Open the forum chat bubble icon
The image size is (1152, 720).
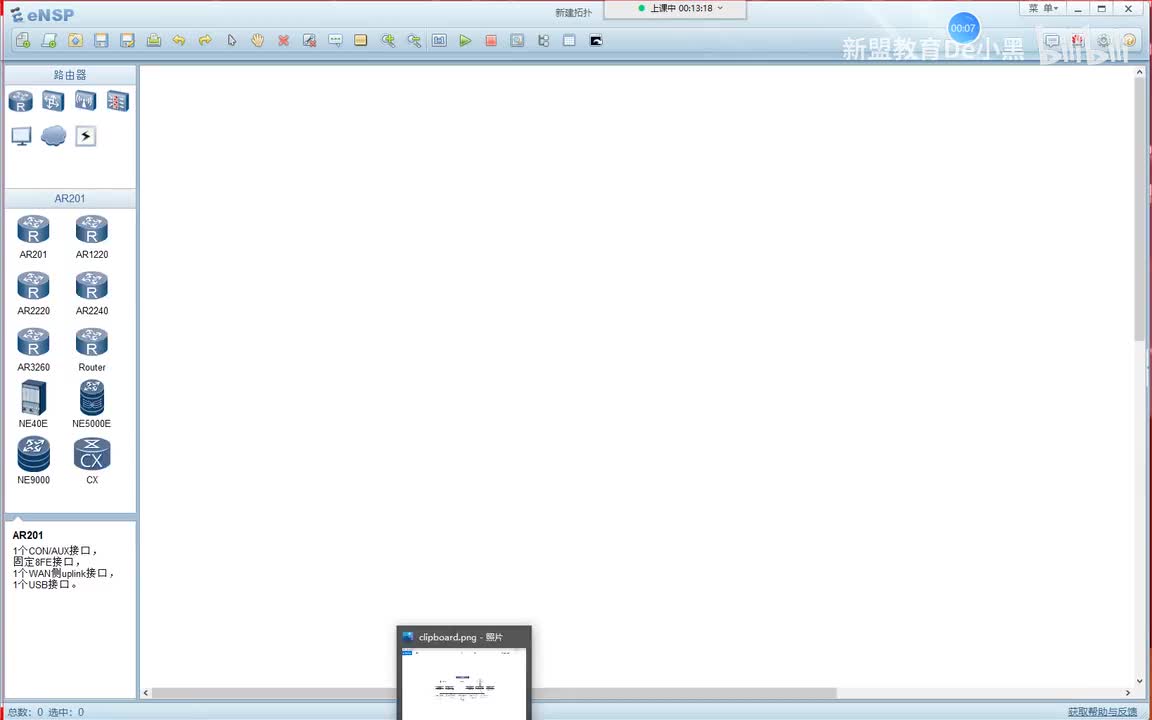(1052, 41)
